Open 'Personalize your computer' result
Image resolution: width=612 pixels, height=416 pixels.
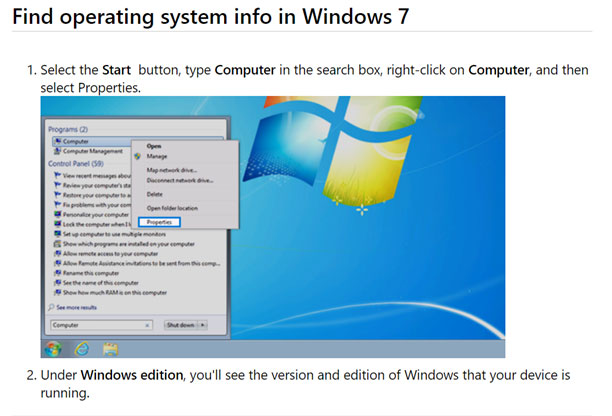pyautogui.click(x=92, y=215)
